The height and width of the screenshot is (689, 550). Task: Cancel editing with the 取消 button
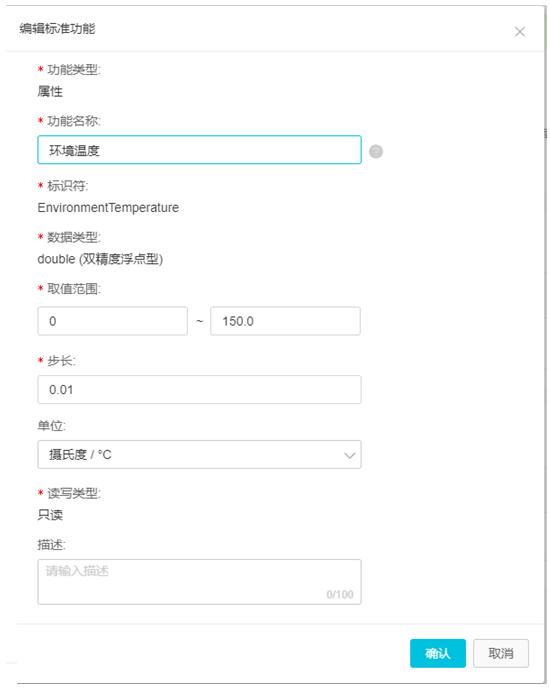tap(501, 653)
